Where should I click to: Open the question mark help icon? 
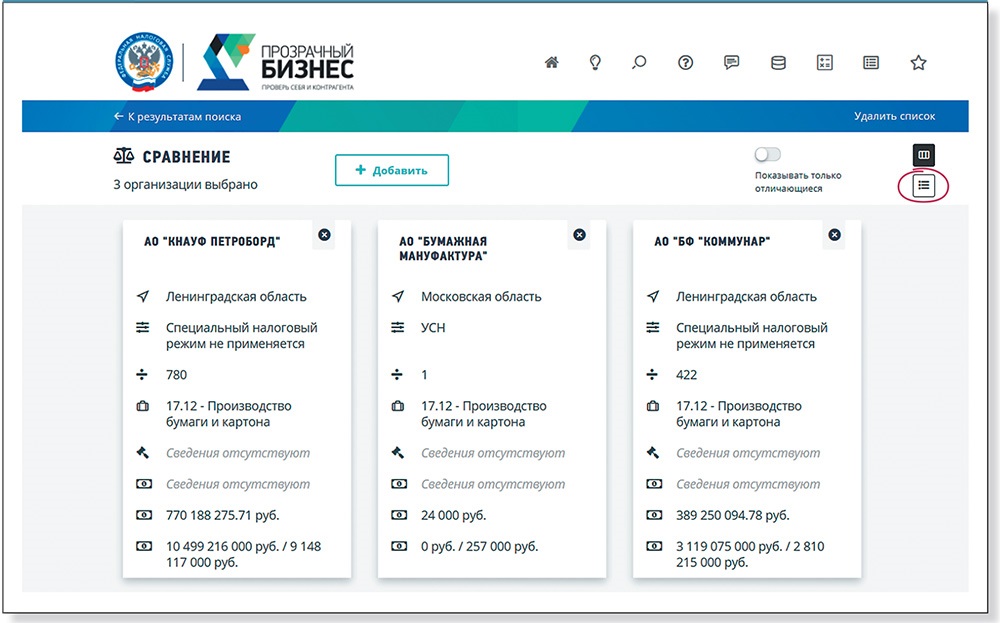[x=686, y=62]
